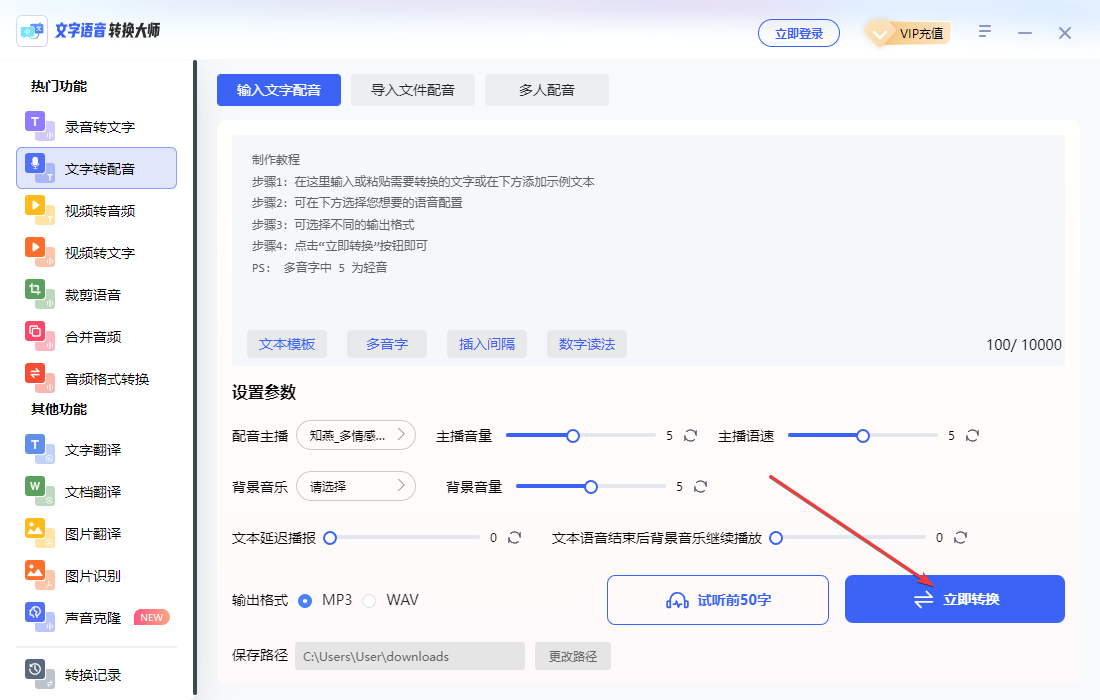The image size is (1100, 700).
Task: Reset the 主播音量 value
Action: point(690,435)
